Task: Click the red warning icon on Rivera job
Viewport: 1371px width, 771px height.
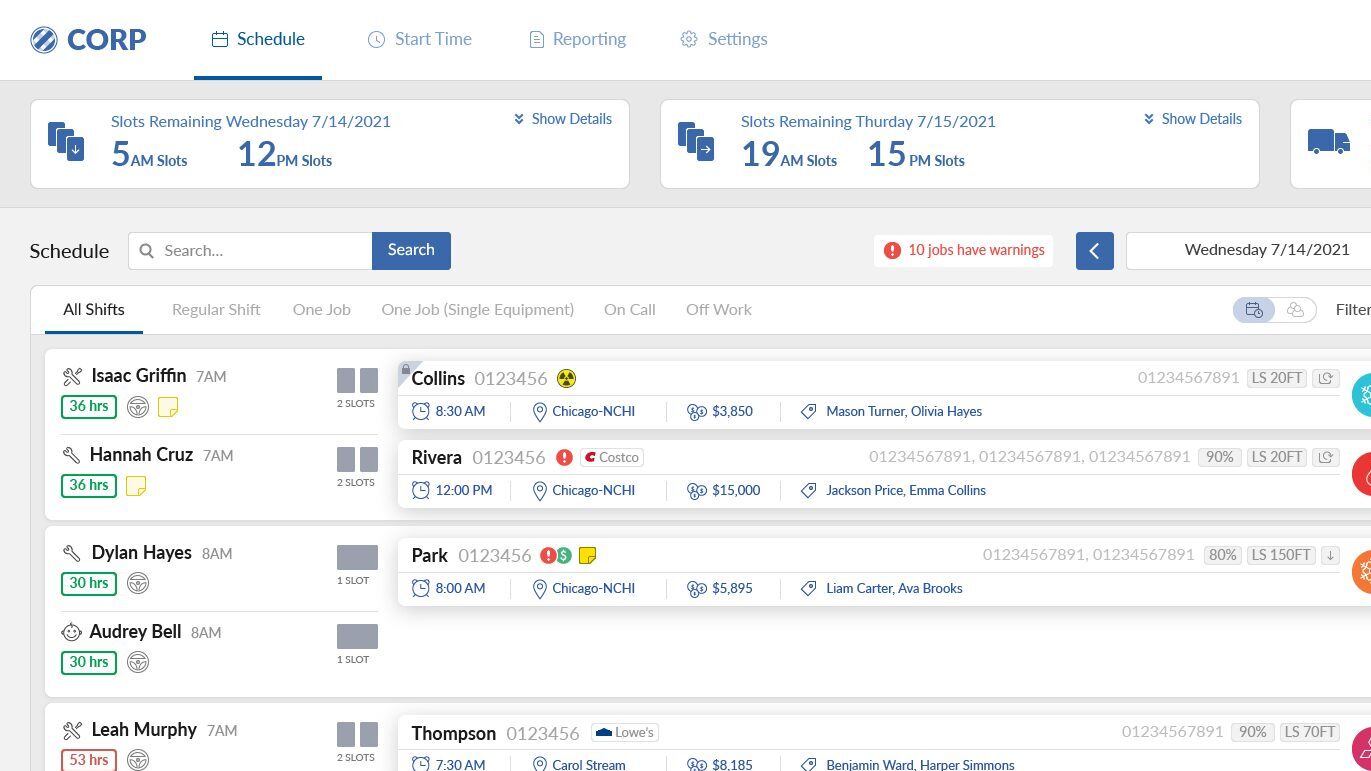Action: tap(564, 458)
